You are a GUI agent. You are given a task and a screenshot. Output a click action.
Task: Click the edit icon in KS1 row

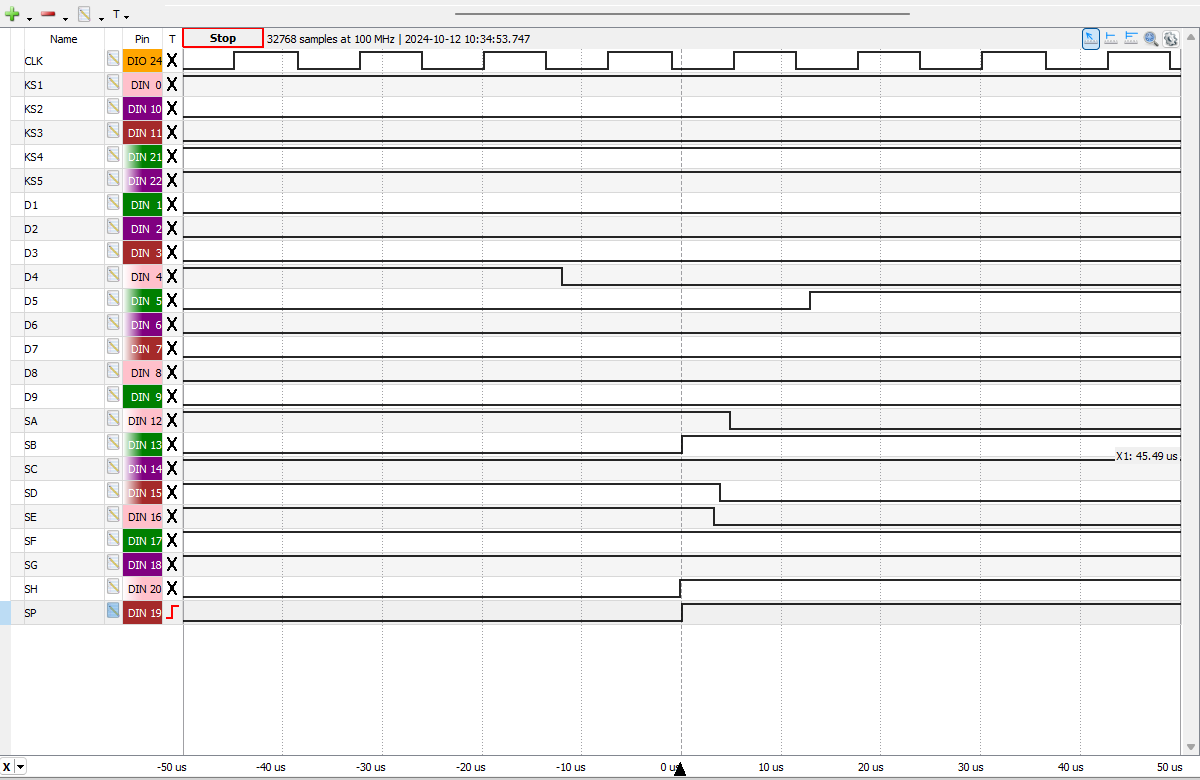coord(114,84)
